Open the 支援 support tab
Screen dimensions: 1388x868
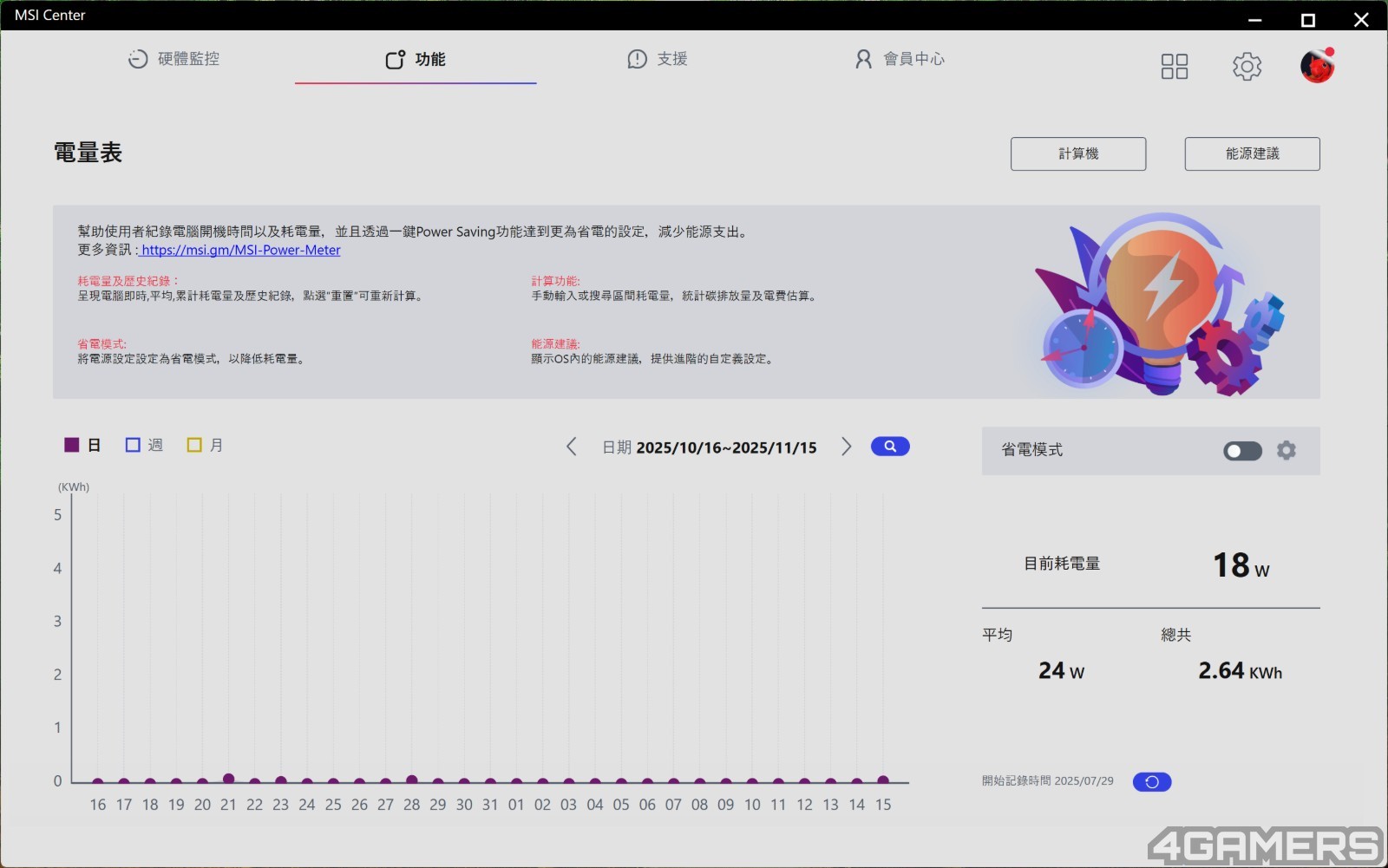[x=658, y=59]
